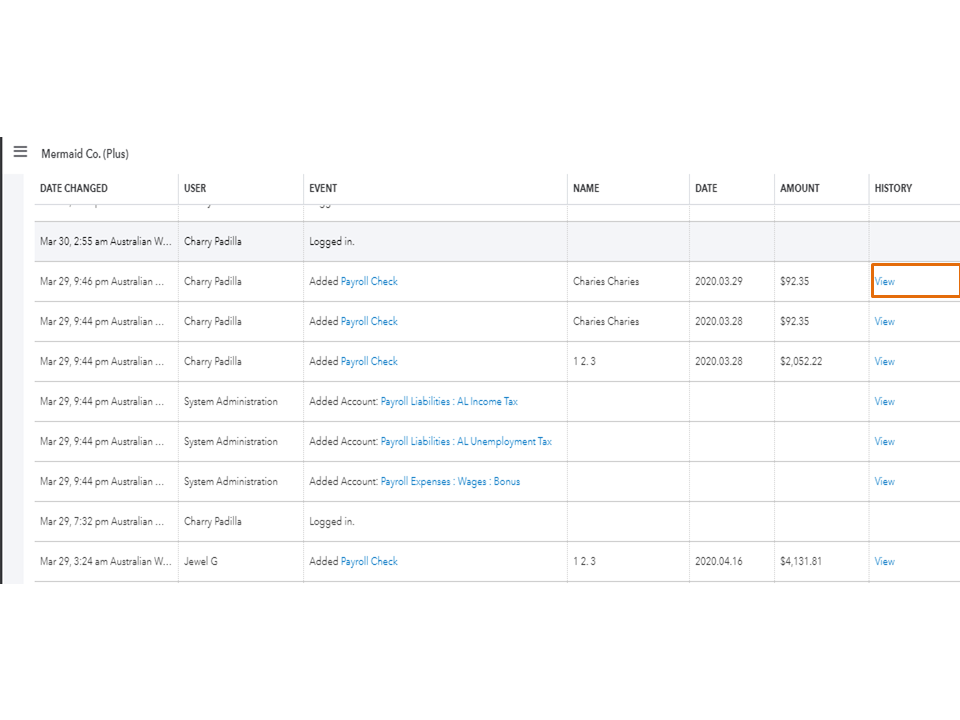Open Payroll Liabilities AL Unemployment Tax link
This screenshot has width=960, height=720.
466,442
